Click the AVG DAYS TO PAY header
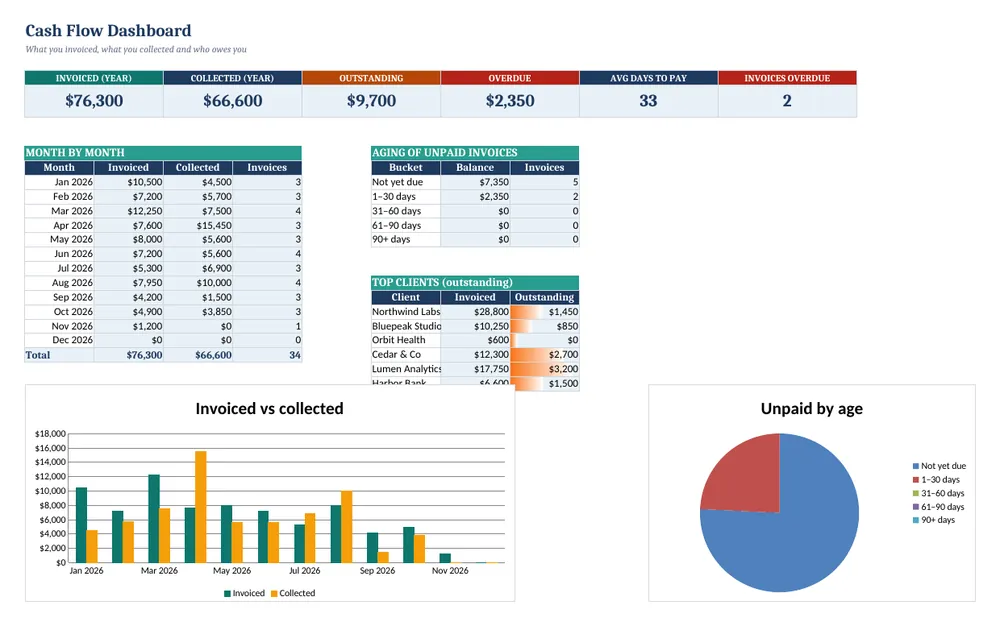The height and width of the screenshot is (626, 1000). tap(649, 78)
